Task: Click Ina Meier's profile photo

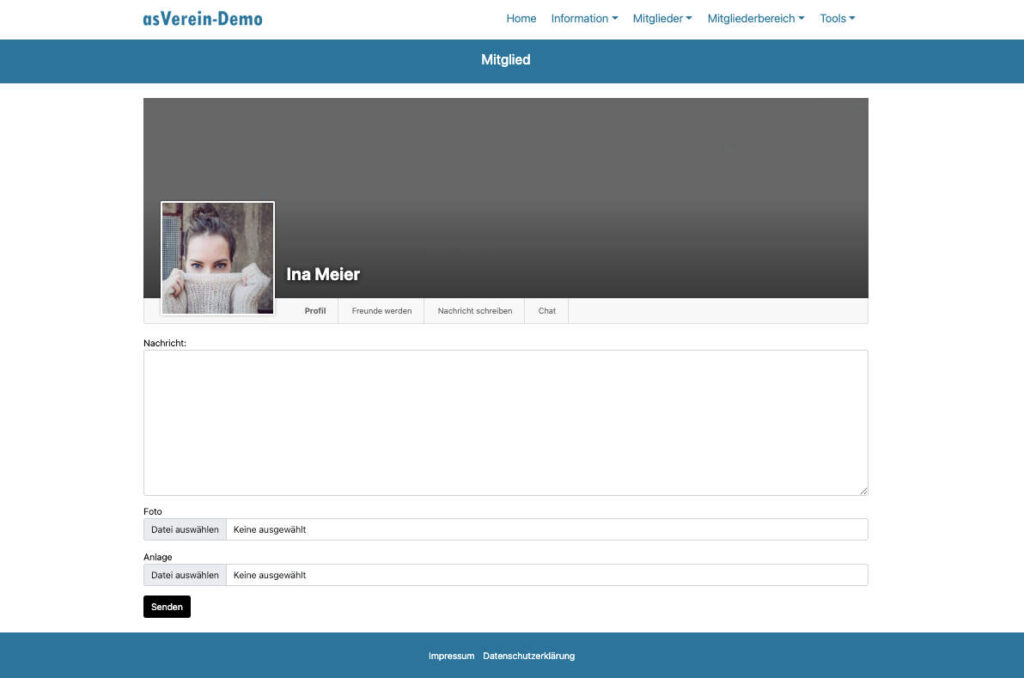Action: [217, 258]
